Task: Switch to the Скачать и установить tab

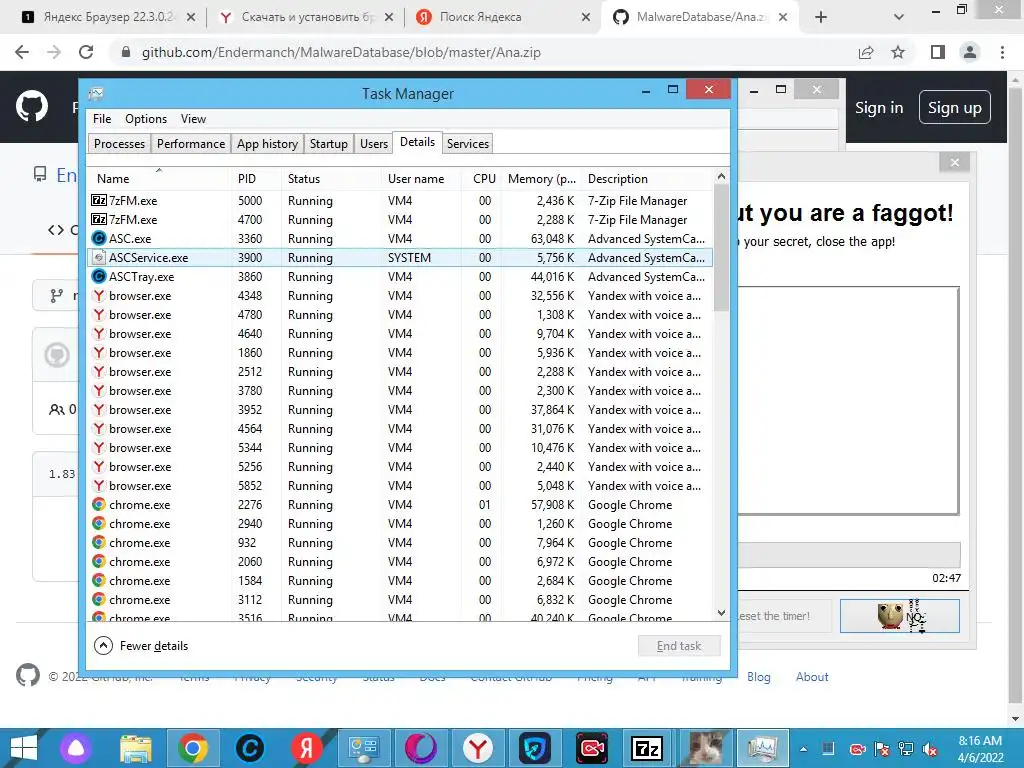Action: click(x=305, y=17)
